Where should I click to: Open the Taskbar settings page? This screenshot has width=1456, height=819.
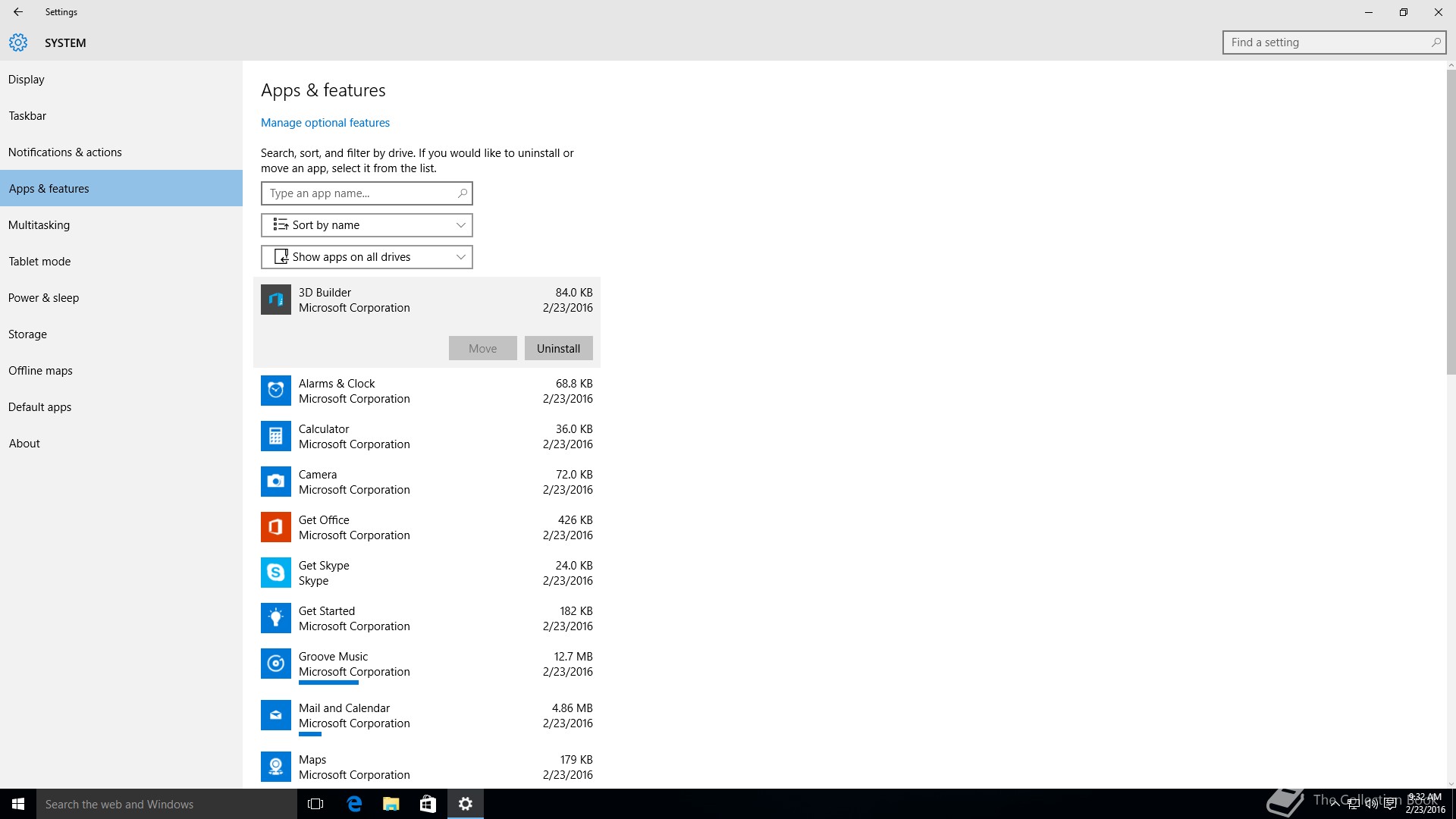[121, 116]
